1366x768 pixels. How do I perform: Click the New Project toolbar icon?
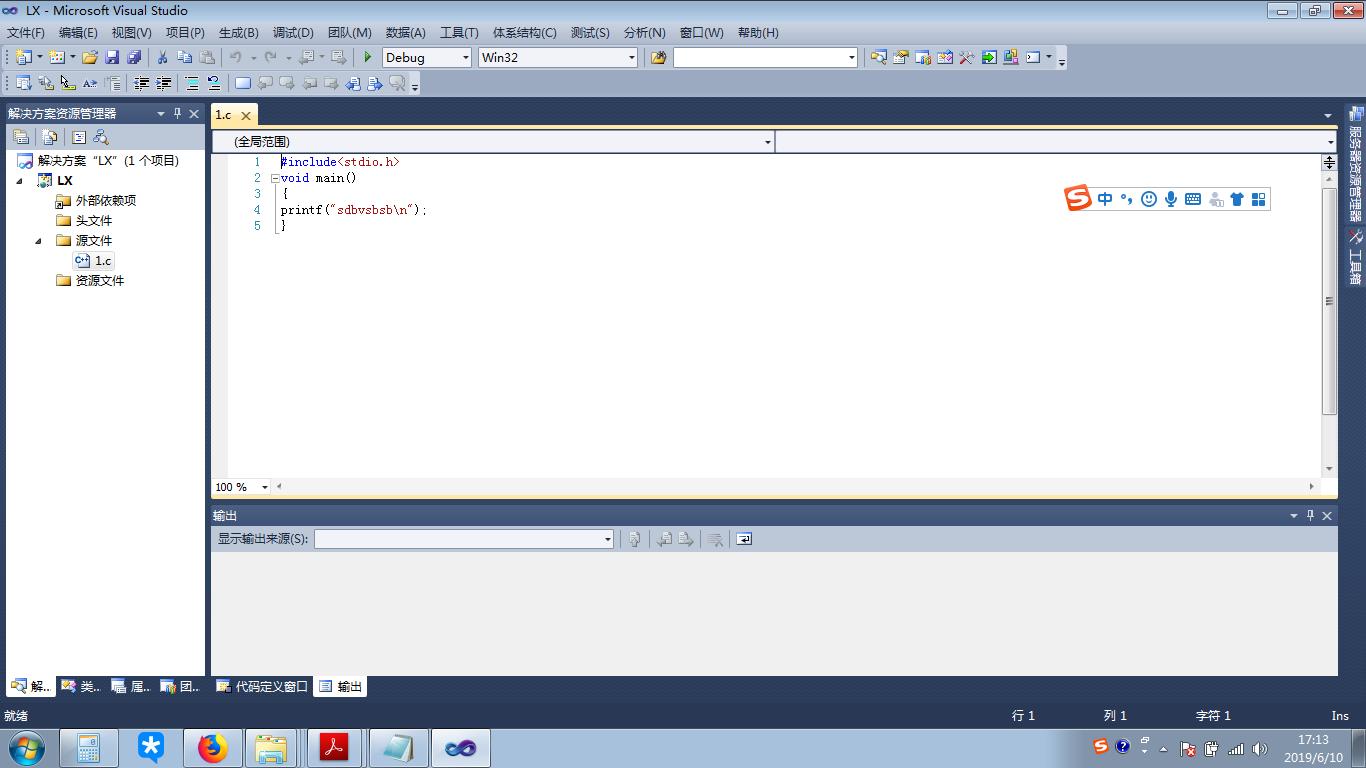pyautogui.click(x=23, y=57)
